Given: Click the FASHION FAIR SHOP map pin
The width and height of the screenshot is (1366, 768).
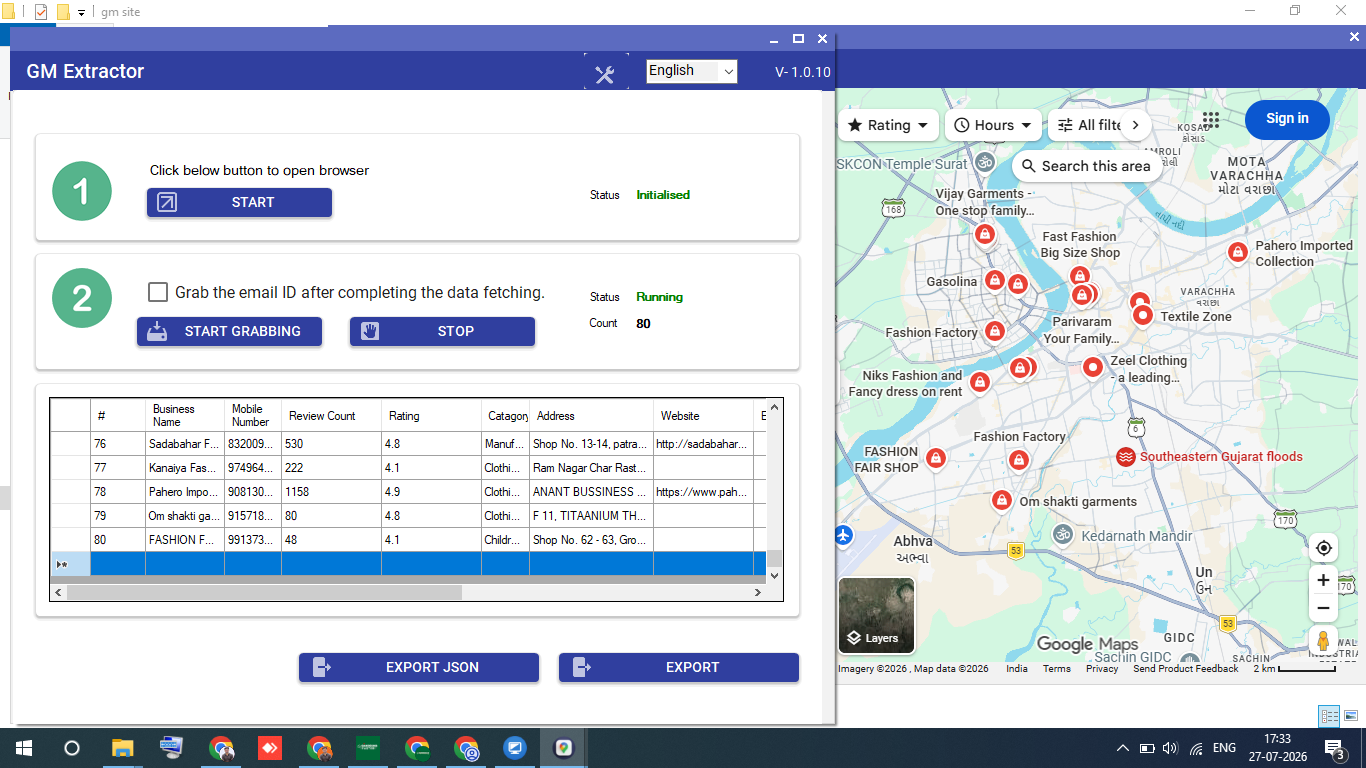Looking at the screenshot, I should coord(936,458).
